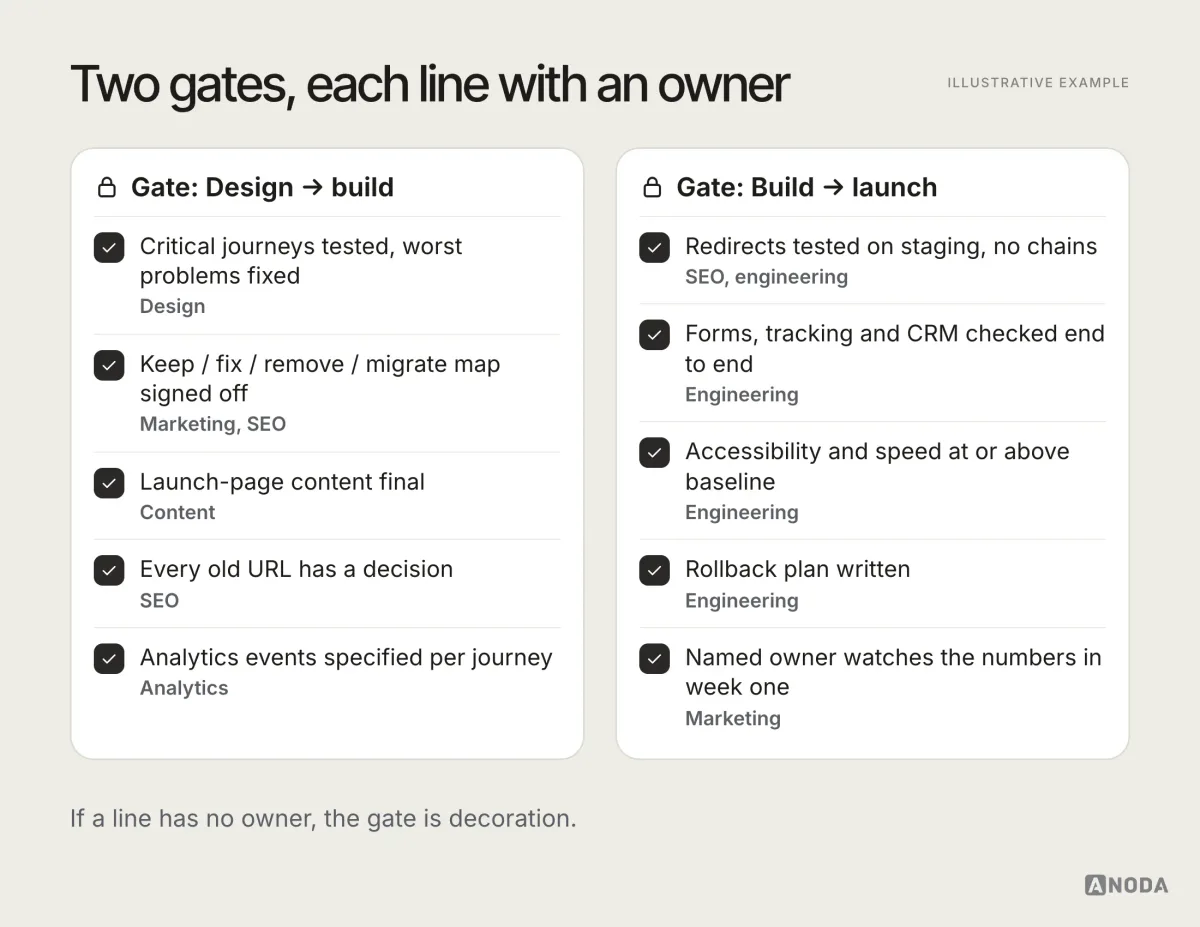Select the heading Two gates, each line with an owner
Image resolution: width=1200 pixels, height=927 pixels.
tap(430, 84)
